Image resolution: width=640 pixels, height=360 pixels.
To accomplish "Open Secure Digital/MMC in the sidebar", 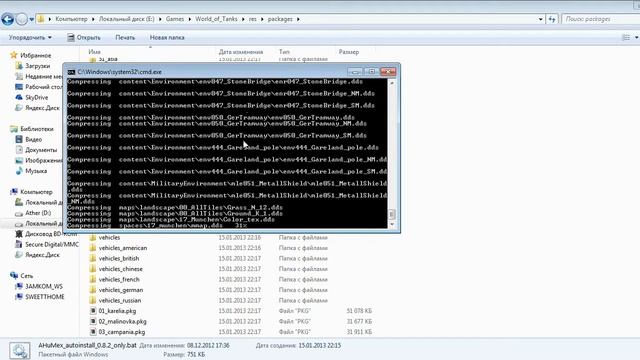I will [x=52, y=244].
